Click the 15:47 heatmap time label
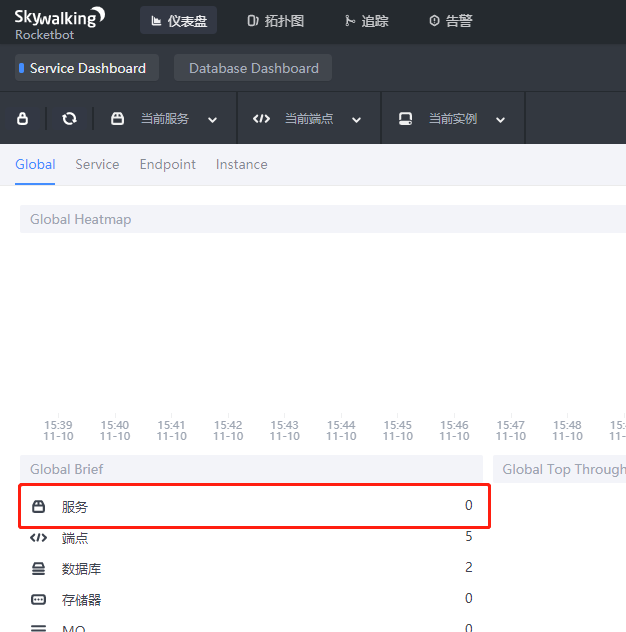Viewport: 626px width, 632px height. (511, 430)
